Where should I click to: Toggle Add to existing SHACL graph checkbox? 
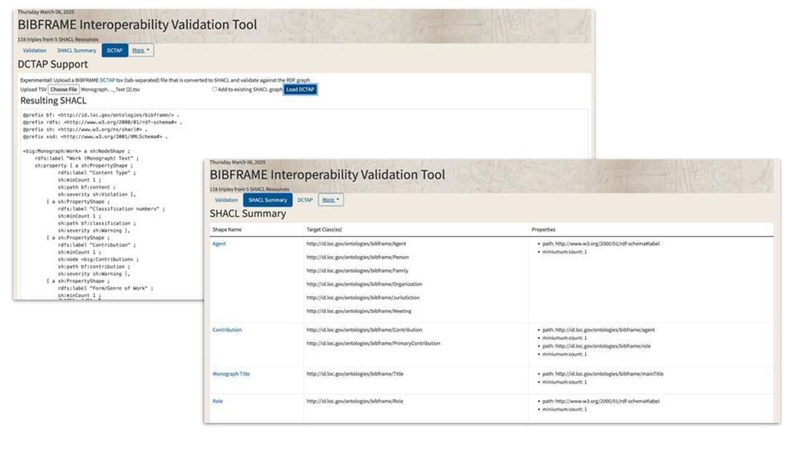point(214,89)
